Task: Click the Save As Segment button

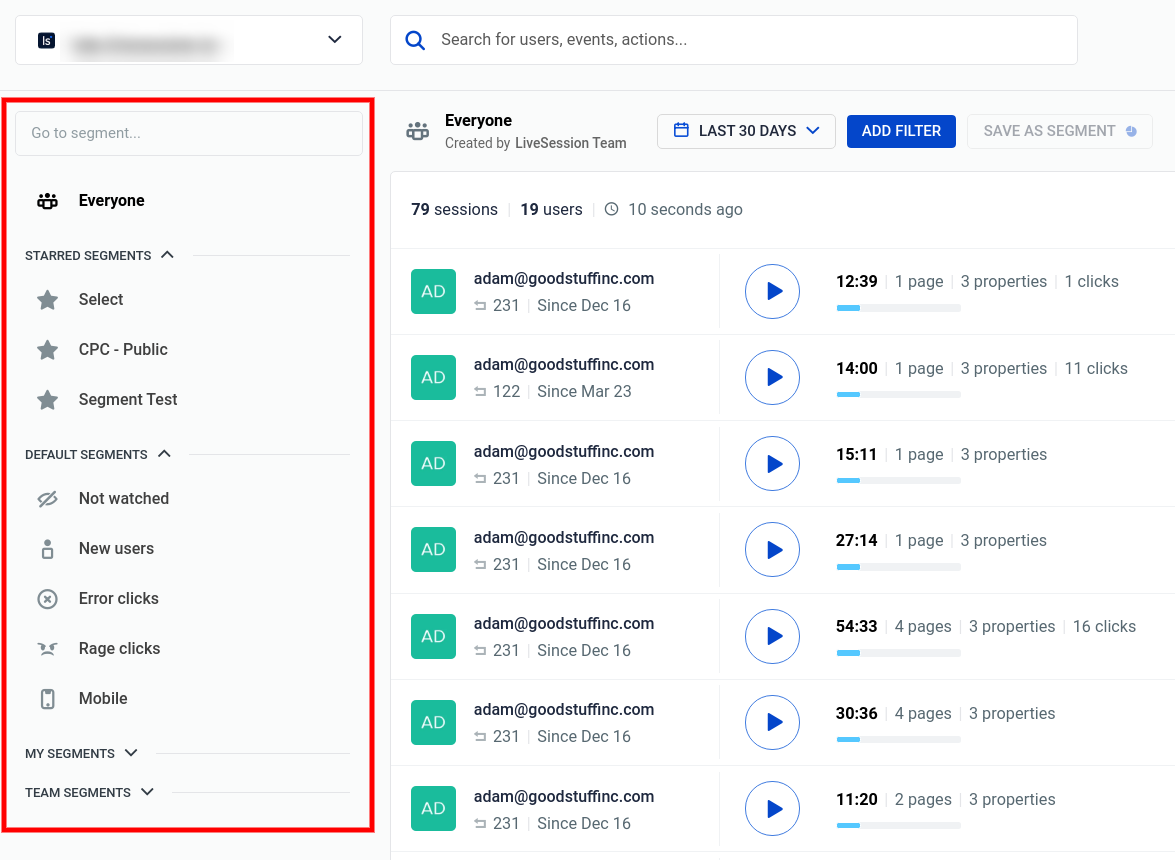Action: pyautogui.click(x=1060, y=131)
